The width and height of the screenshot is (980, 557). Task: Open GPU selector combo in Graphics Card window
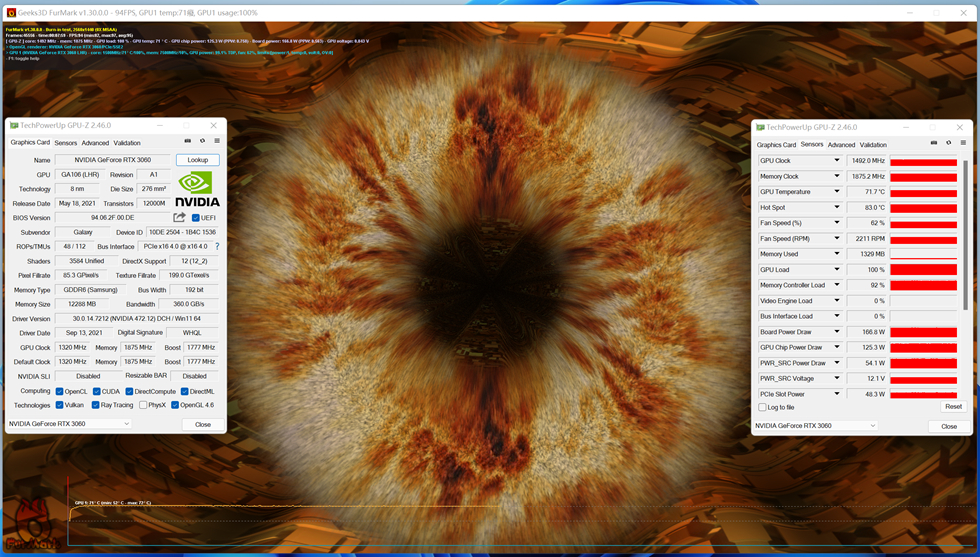(x=69, y=424)
